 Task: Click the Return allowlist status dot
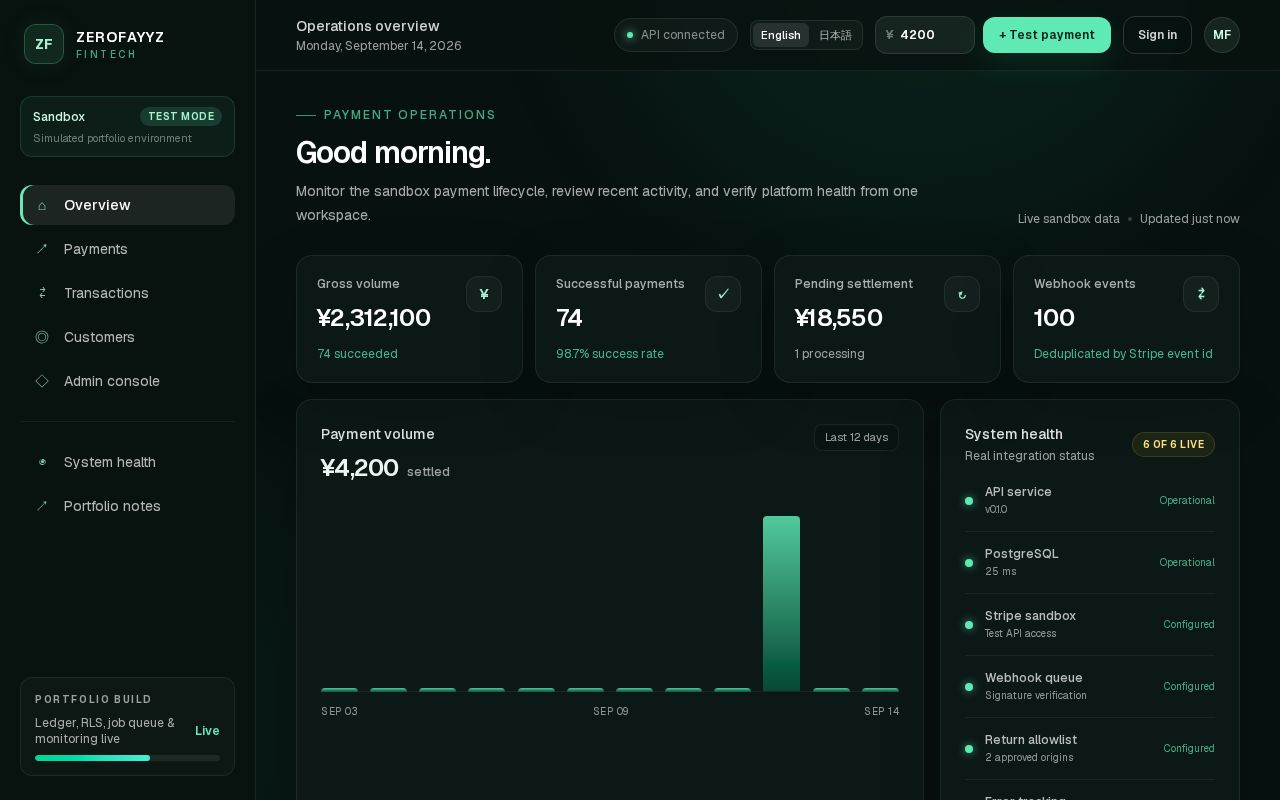click(969, 749)
